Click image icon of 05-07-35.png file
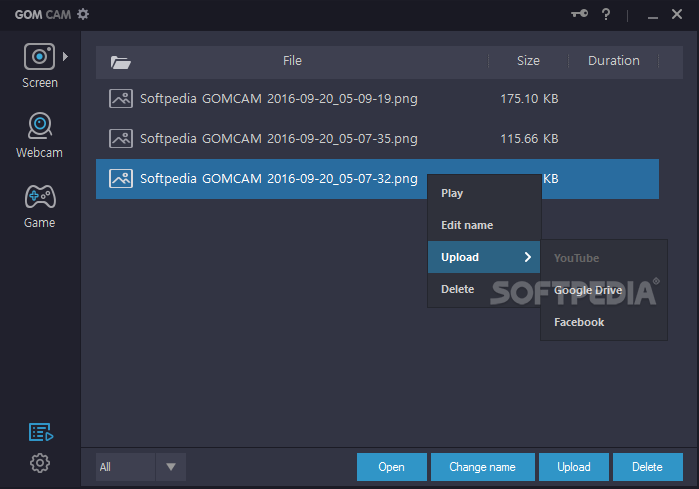This screenshot has width=699, height=489. (121, 139)
